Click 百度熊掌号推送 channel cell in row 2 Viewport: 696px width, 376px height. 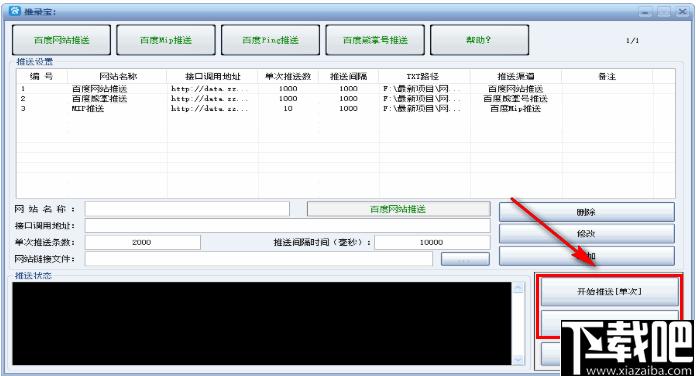click(x=515, y=99)
